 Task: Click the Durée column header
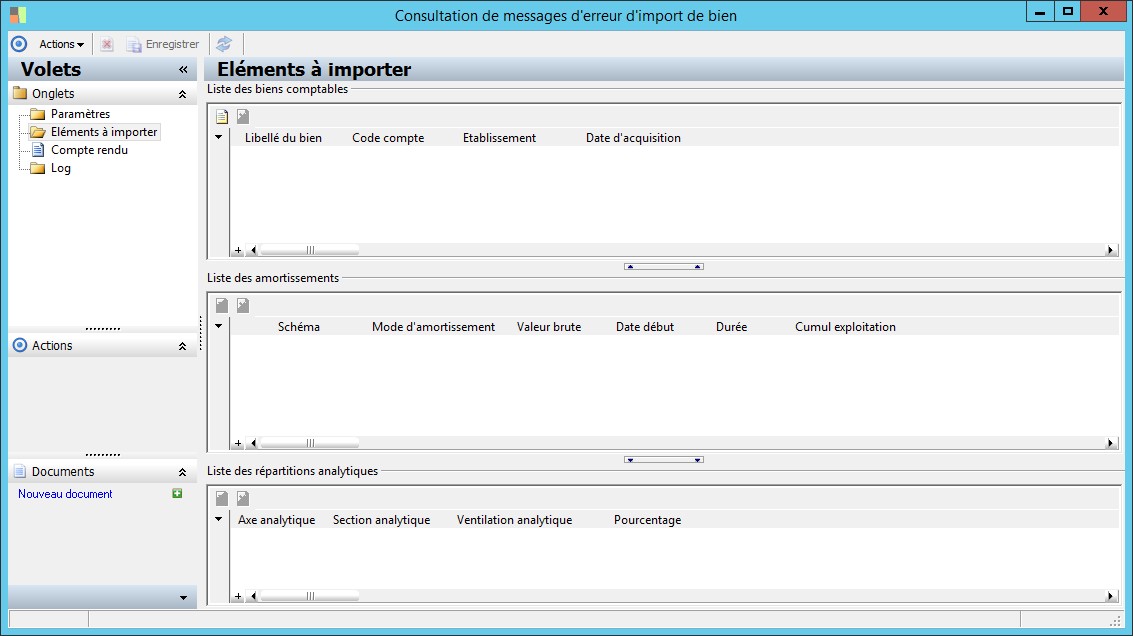pos(731,327)
